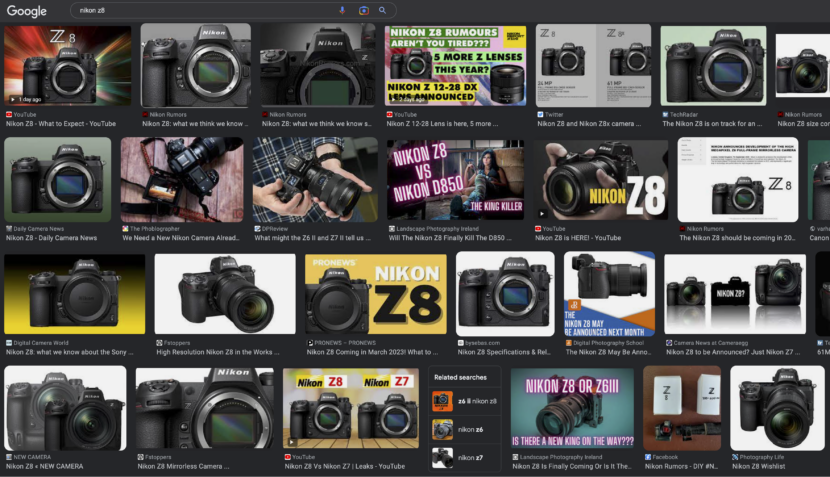Click 'We Need a New Nikon Camera' caption
The width and height of the screenshot is (830, 477).
point(181,238)
